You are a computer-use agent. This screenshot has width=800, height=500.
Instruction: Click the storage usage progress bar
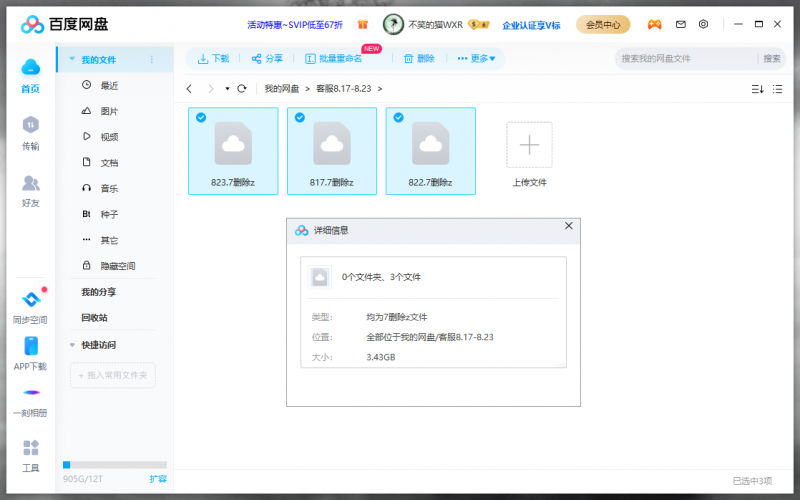coord(115,465)
